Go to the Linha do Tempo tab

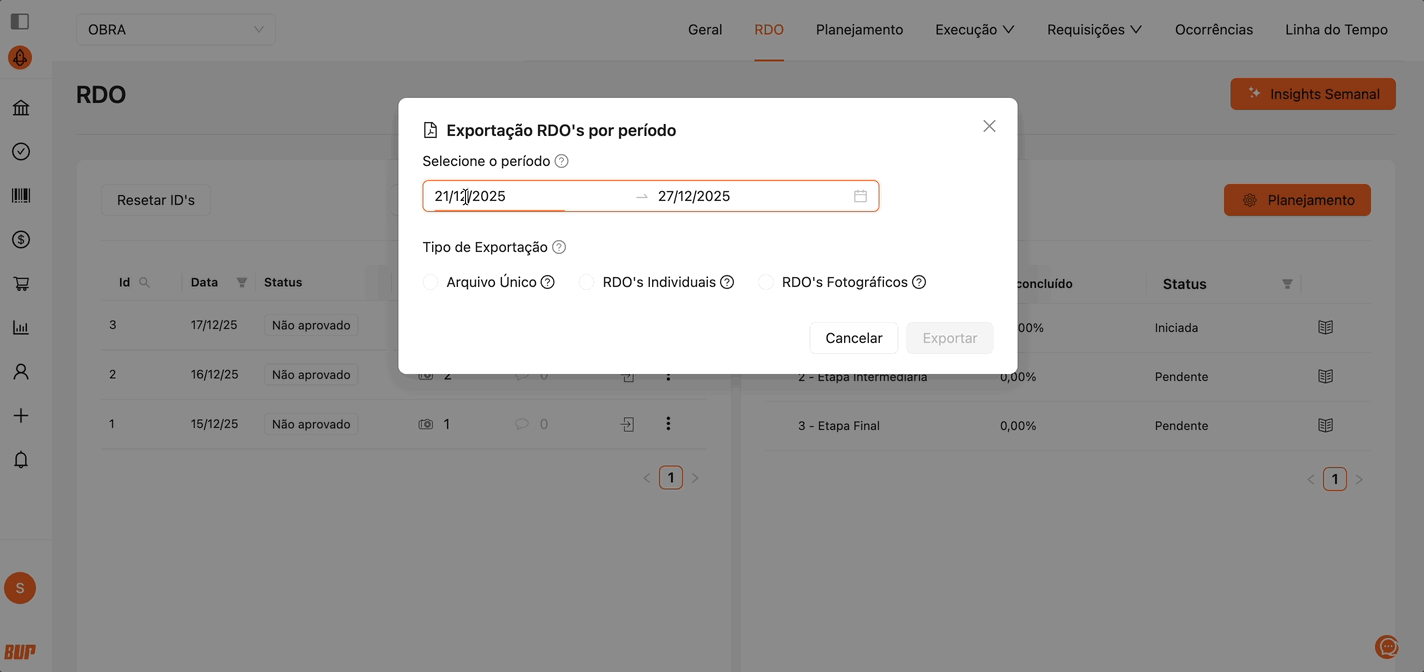click(x=1336, y=30)
